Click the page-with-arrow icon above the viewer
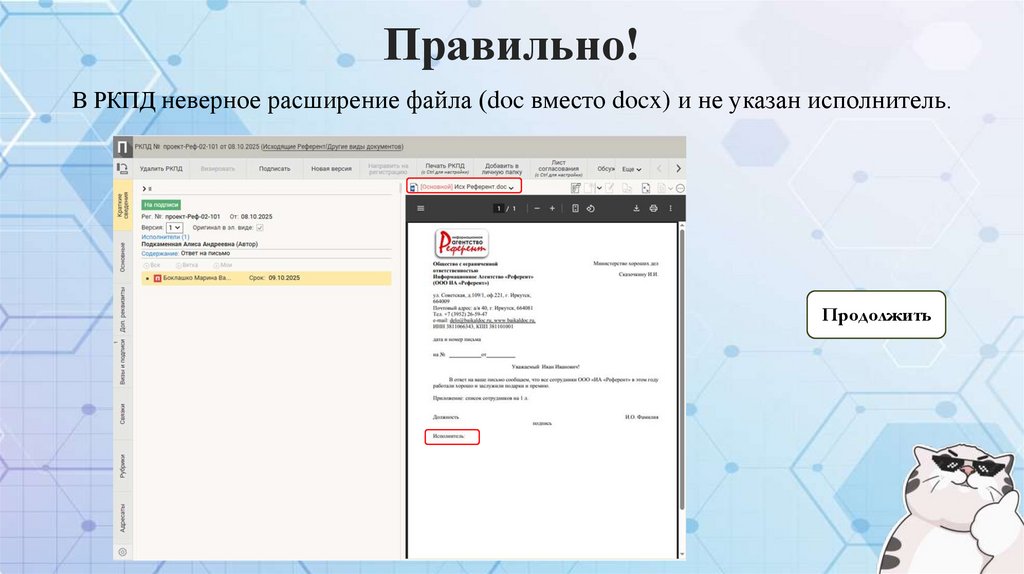Viewport: 1024px width, 574px height. tap(646, 188)
